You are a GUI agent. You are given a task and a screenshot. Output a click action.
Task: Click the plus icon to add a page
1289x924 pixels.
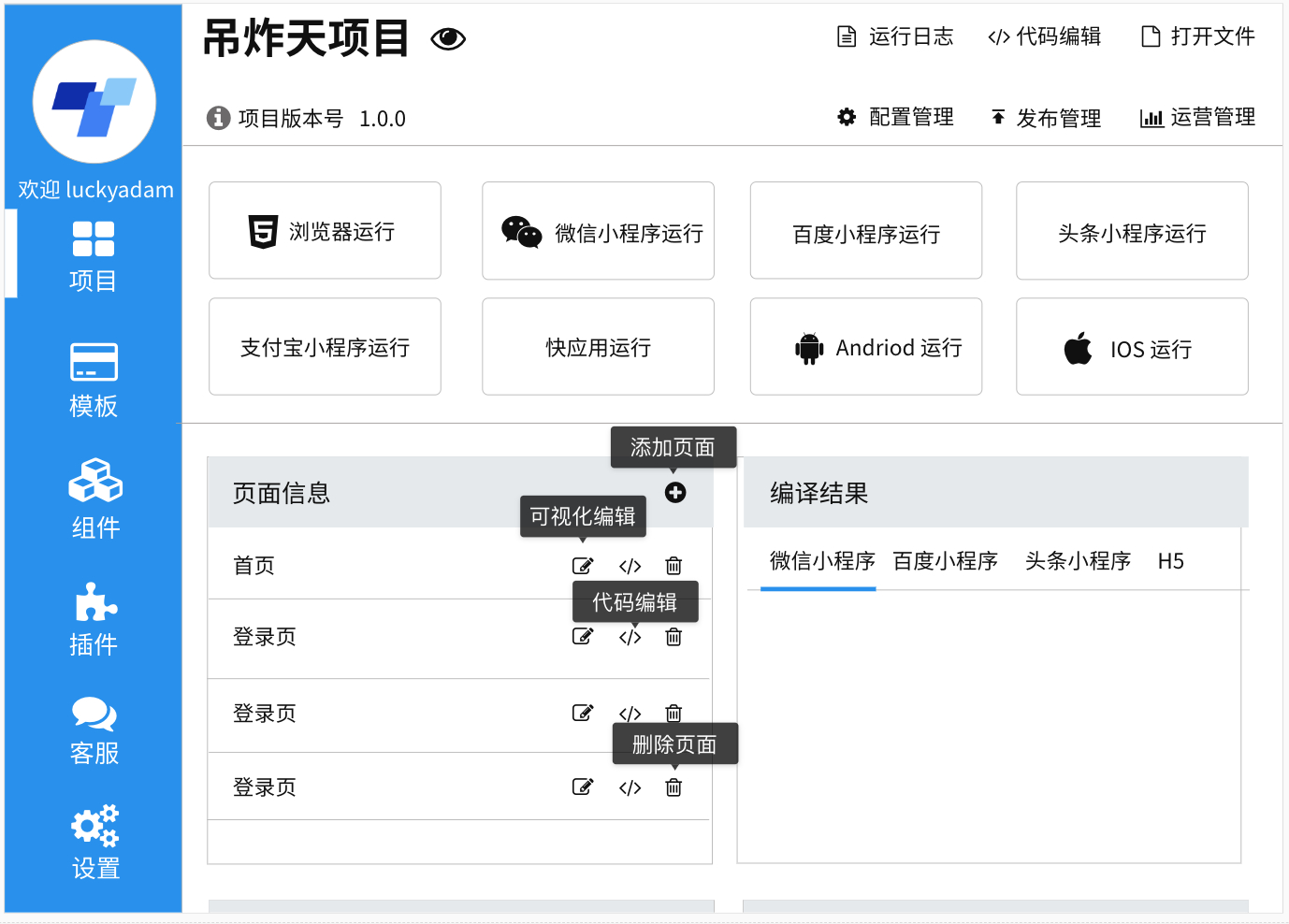pyautogui.click(x=675, y=493)
